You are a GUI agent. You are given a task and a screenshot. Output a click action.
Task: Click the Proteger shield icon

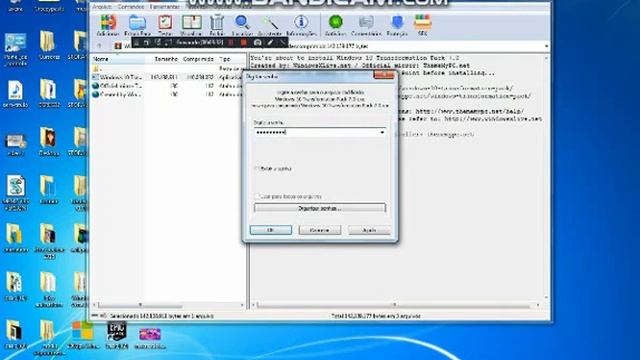point(397,25)
